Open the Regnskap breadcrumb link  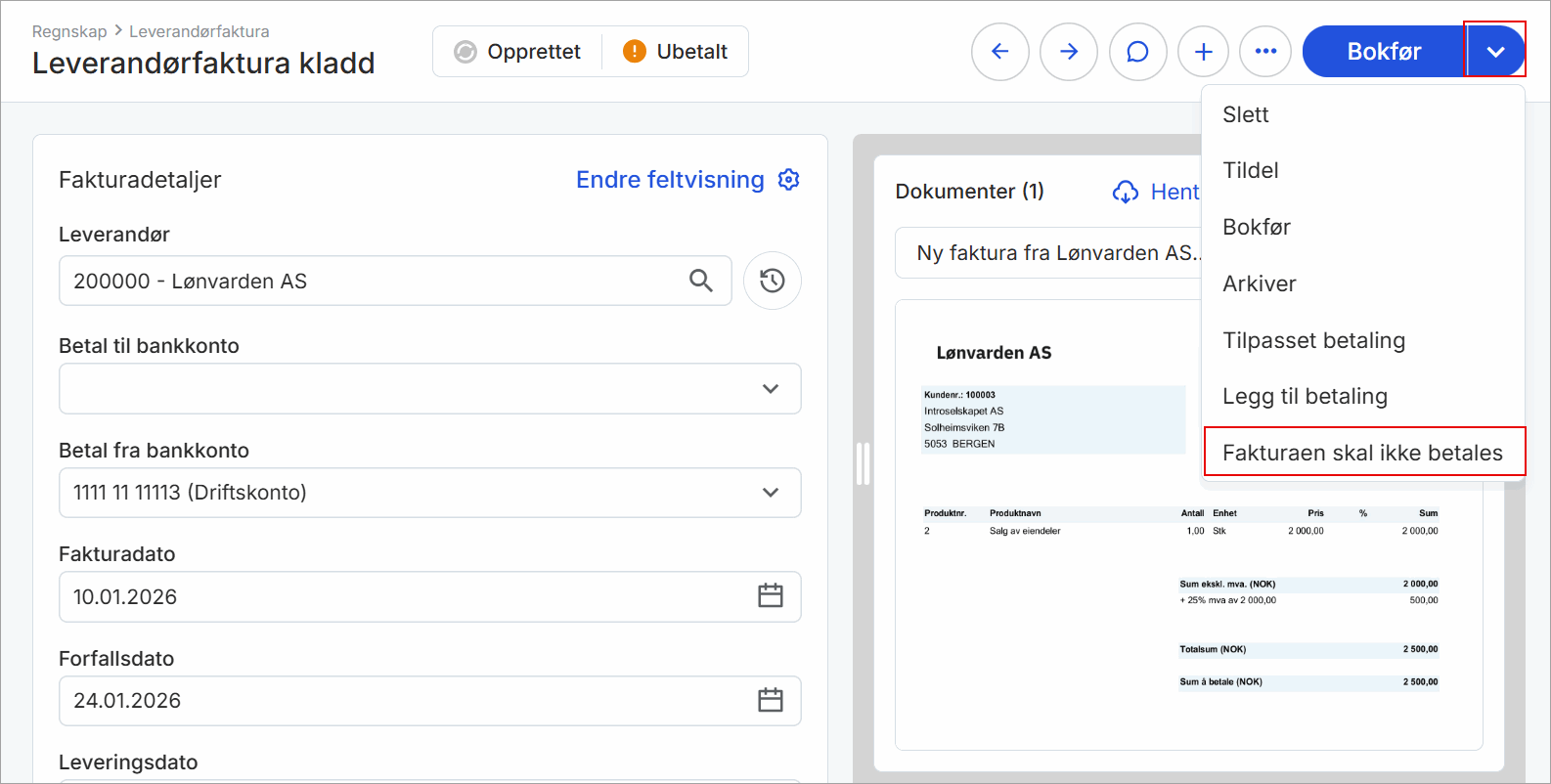tap(69, 31)
